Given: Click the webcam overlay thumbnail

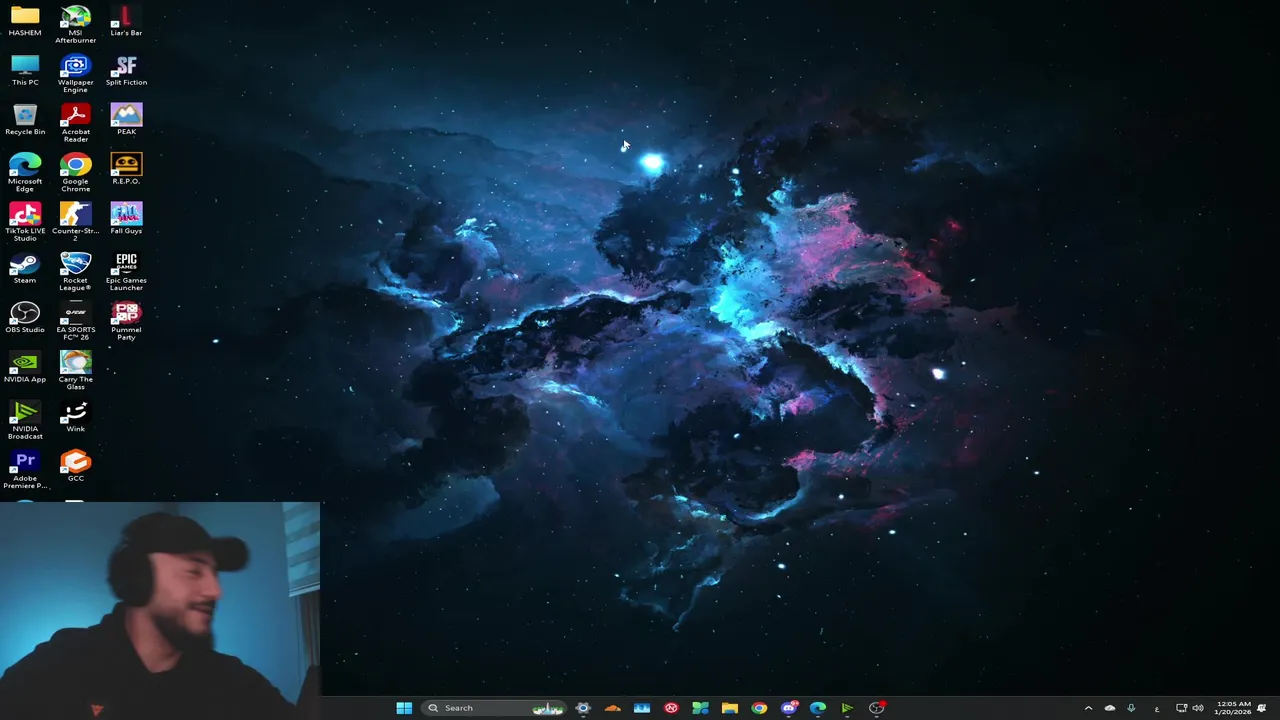Looking at the screenshot, I should coord(160,611).
